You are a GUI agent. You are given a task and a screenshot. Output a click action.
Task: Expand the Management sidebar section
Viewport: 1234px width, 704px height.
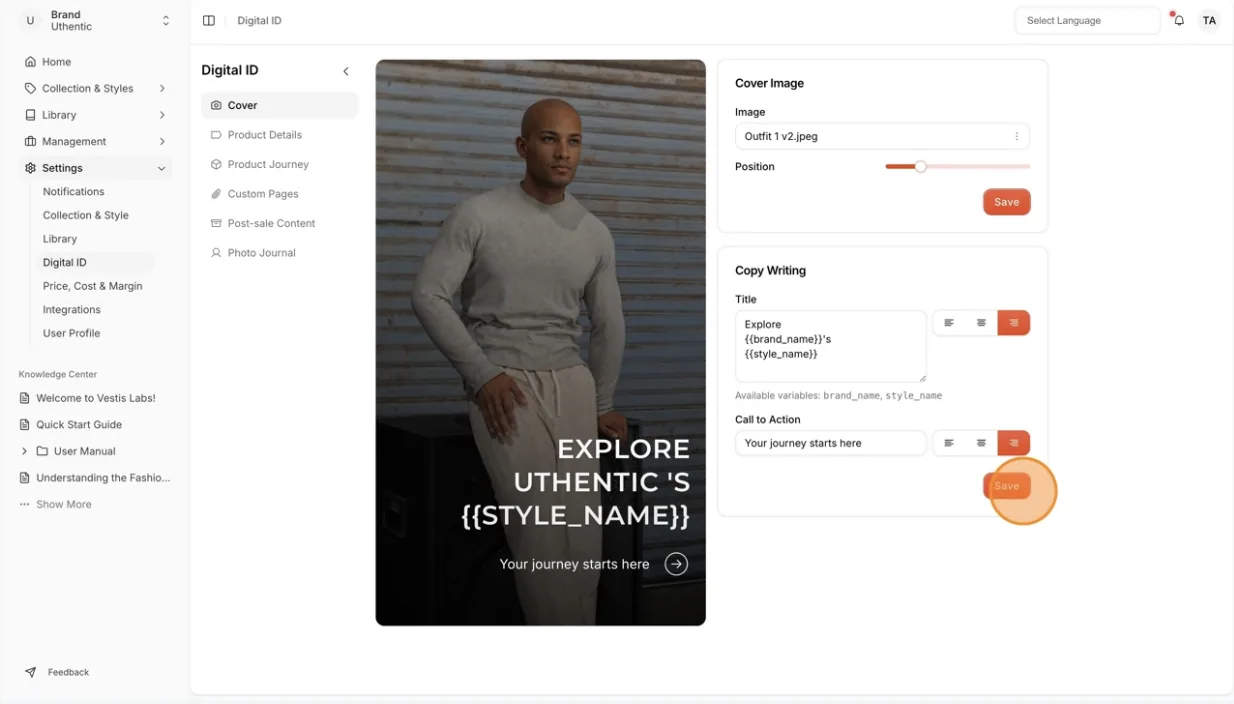(97, 141)
